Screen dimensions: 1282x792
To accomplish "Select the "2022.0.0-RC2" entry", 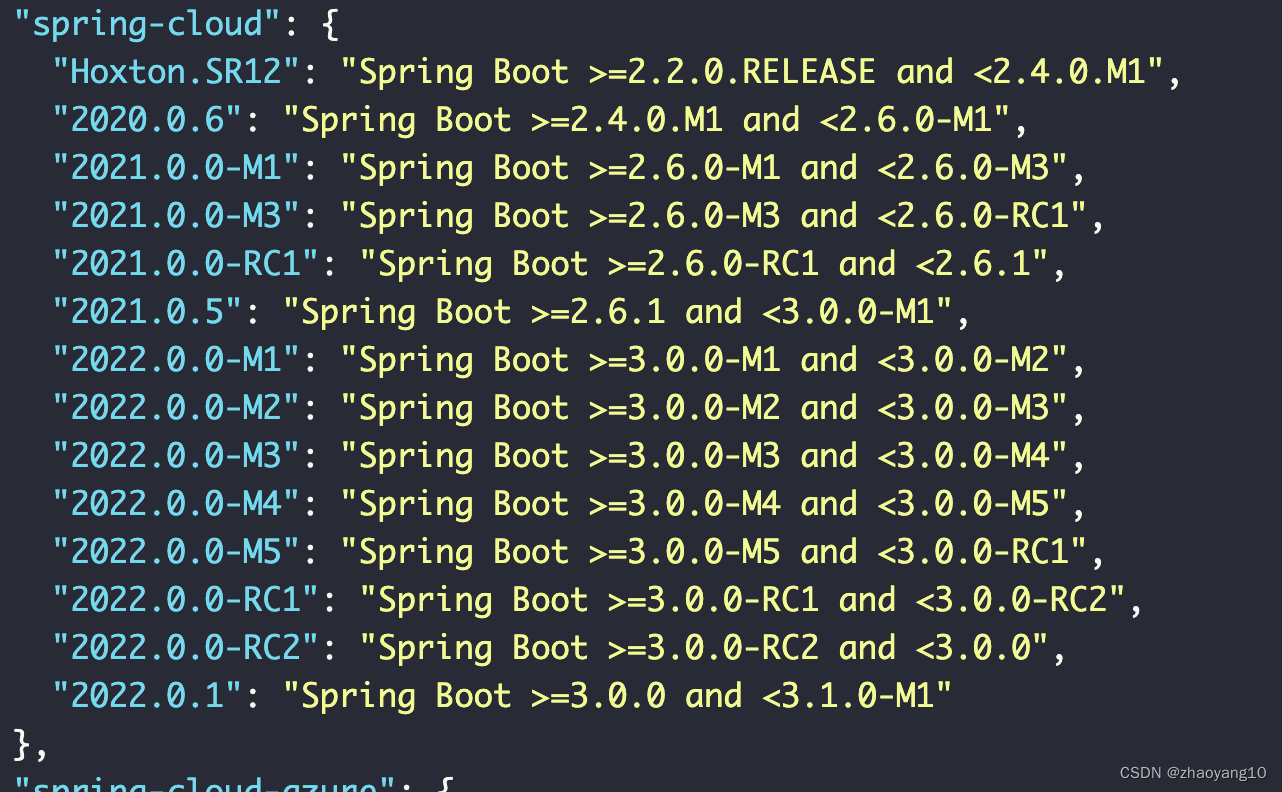I will click(180, 647).
